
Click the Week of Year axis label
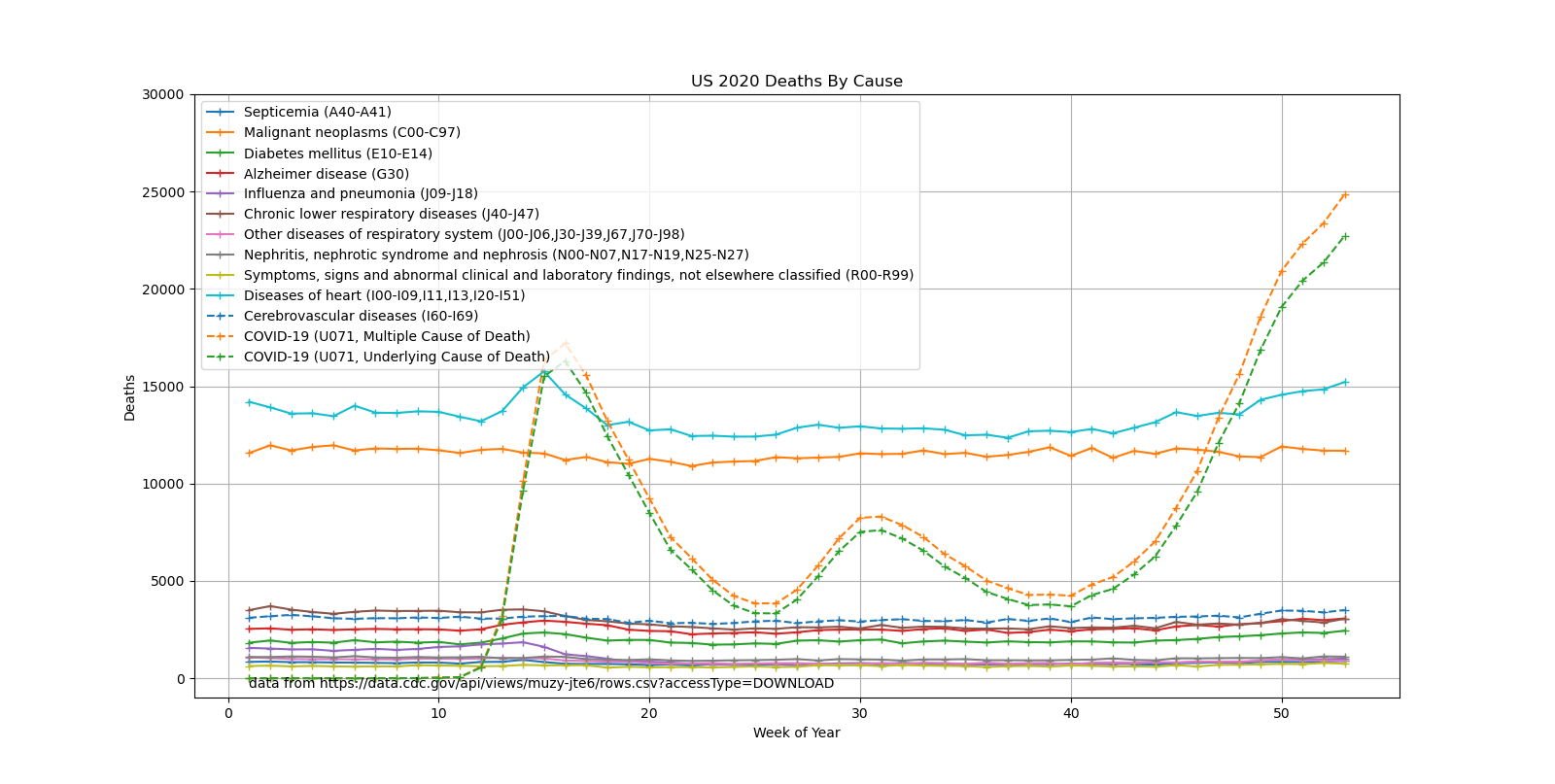coord(796,733)
